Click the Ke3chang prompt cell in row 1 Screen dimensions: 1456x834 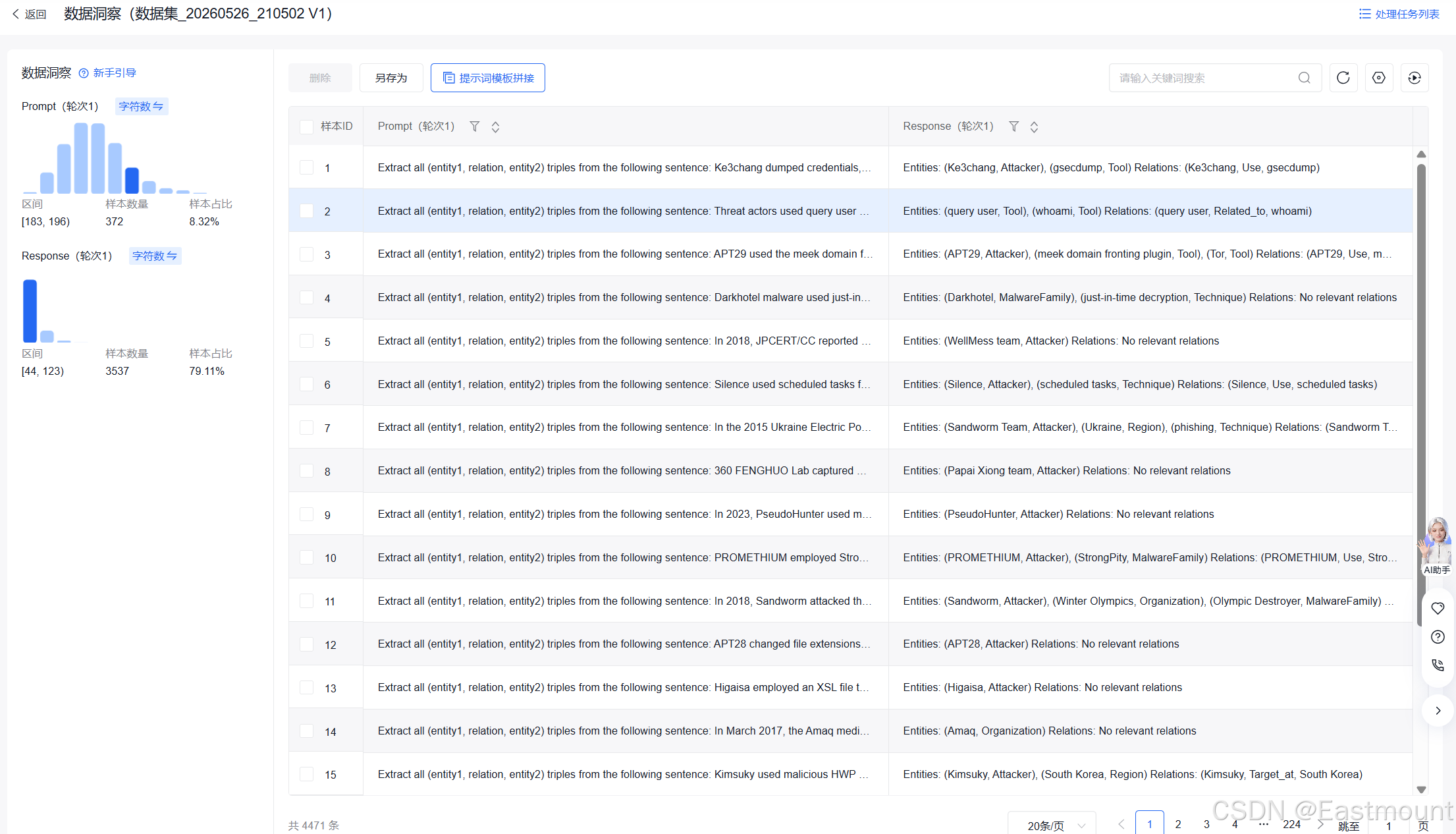point(625,167)
